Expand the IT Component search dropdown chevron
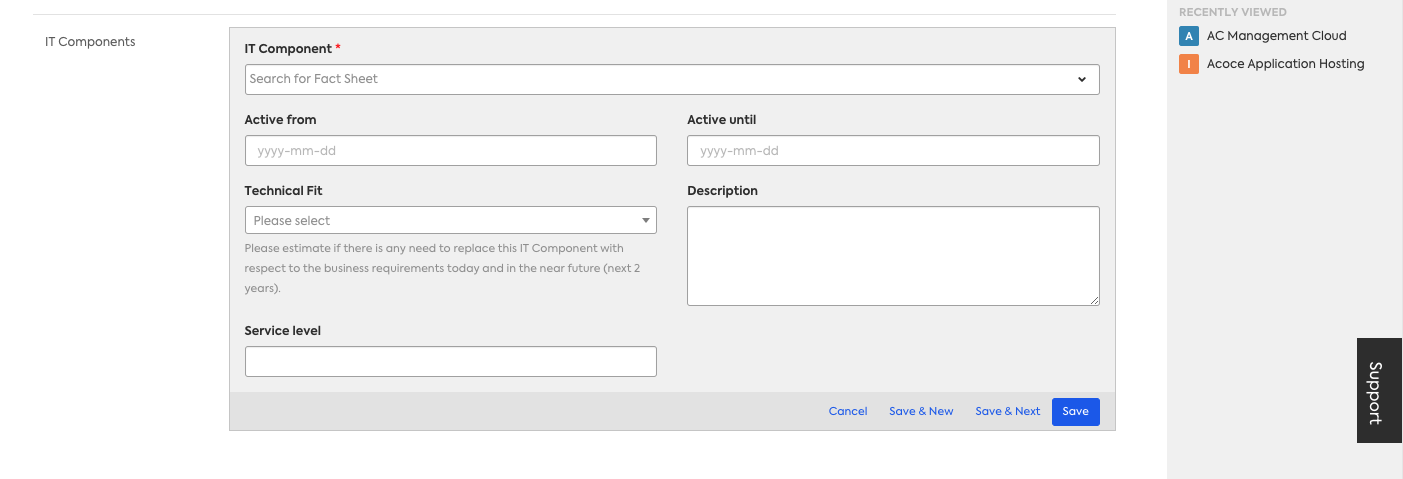Viewport: 1403px width, 479px height. coord(1082,79)
